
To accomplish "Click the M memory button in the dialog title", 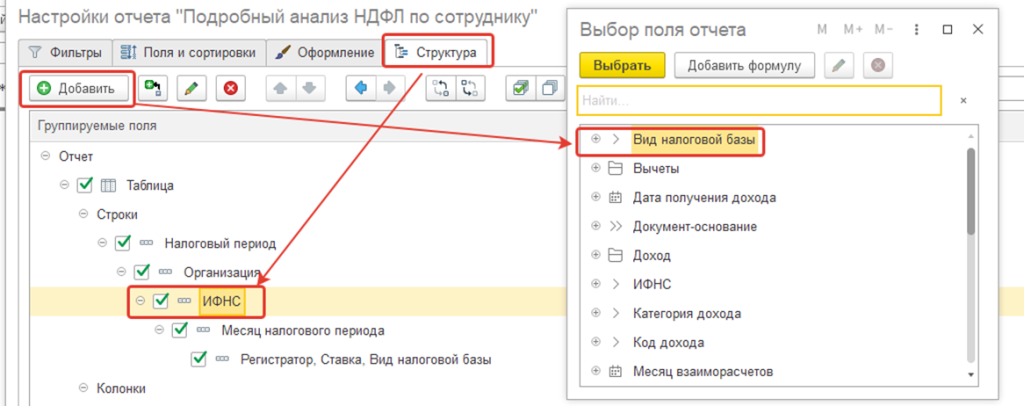I will (x=822, y=29).
